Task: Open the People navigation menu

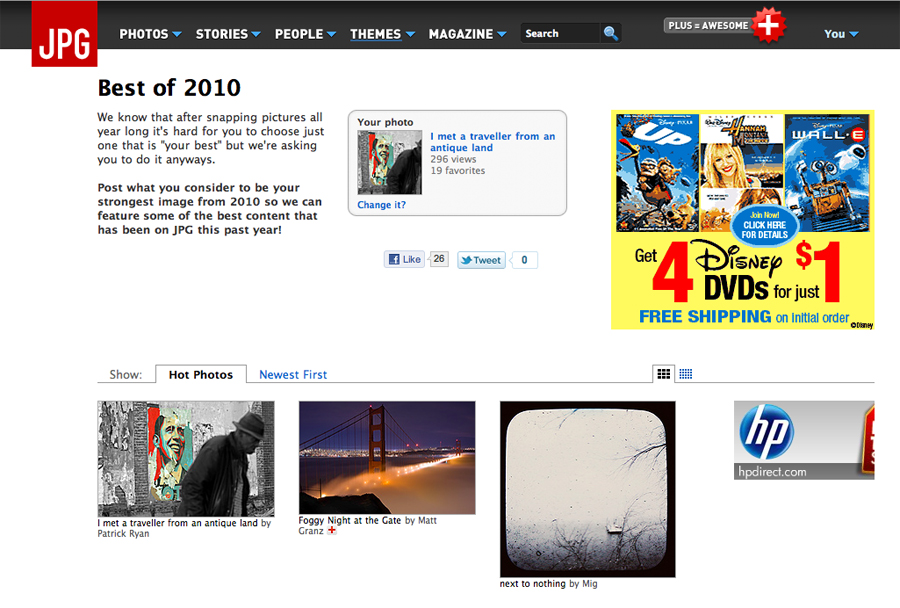Action: click(x=306, y=34)
